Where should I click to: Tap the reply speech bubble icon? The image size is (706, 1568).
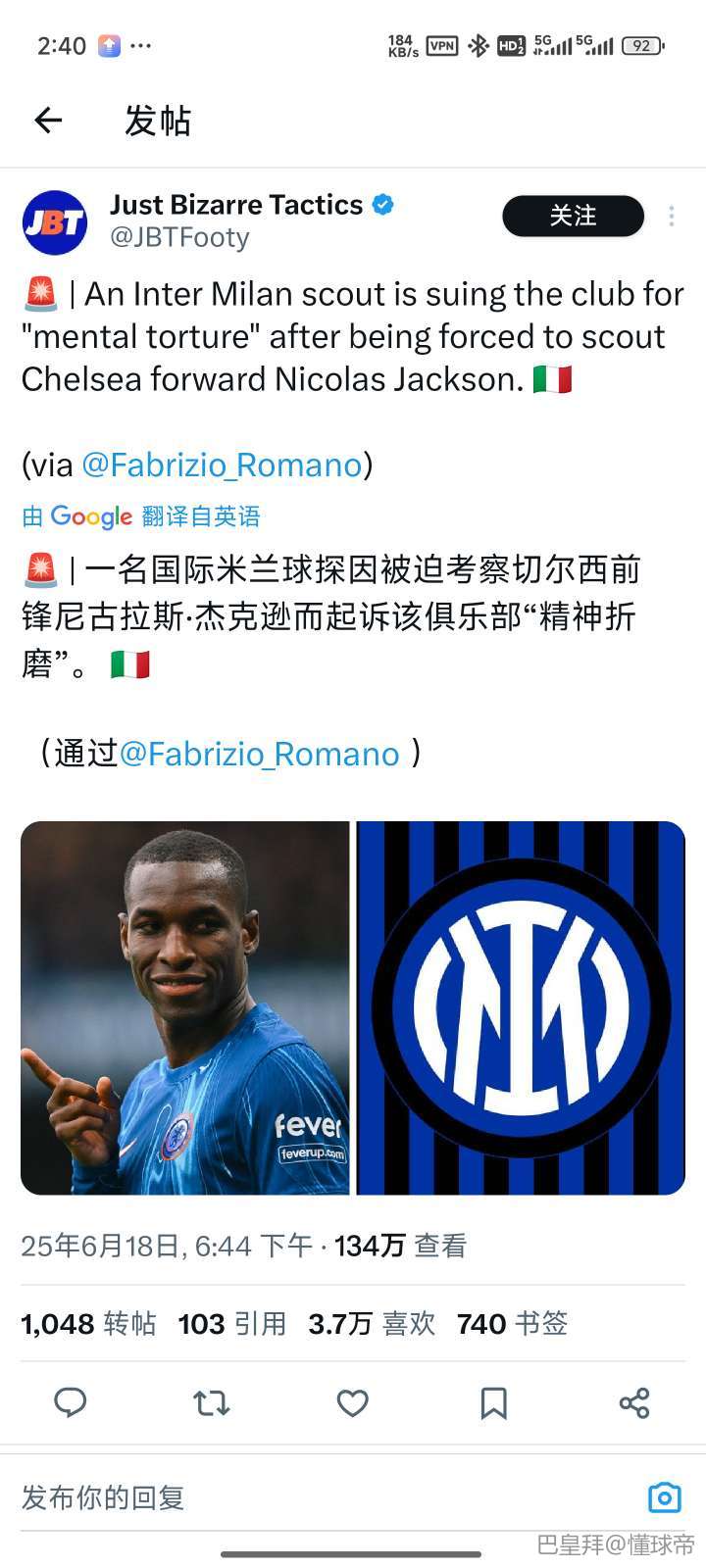70,1402
